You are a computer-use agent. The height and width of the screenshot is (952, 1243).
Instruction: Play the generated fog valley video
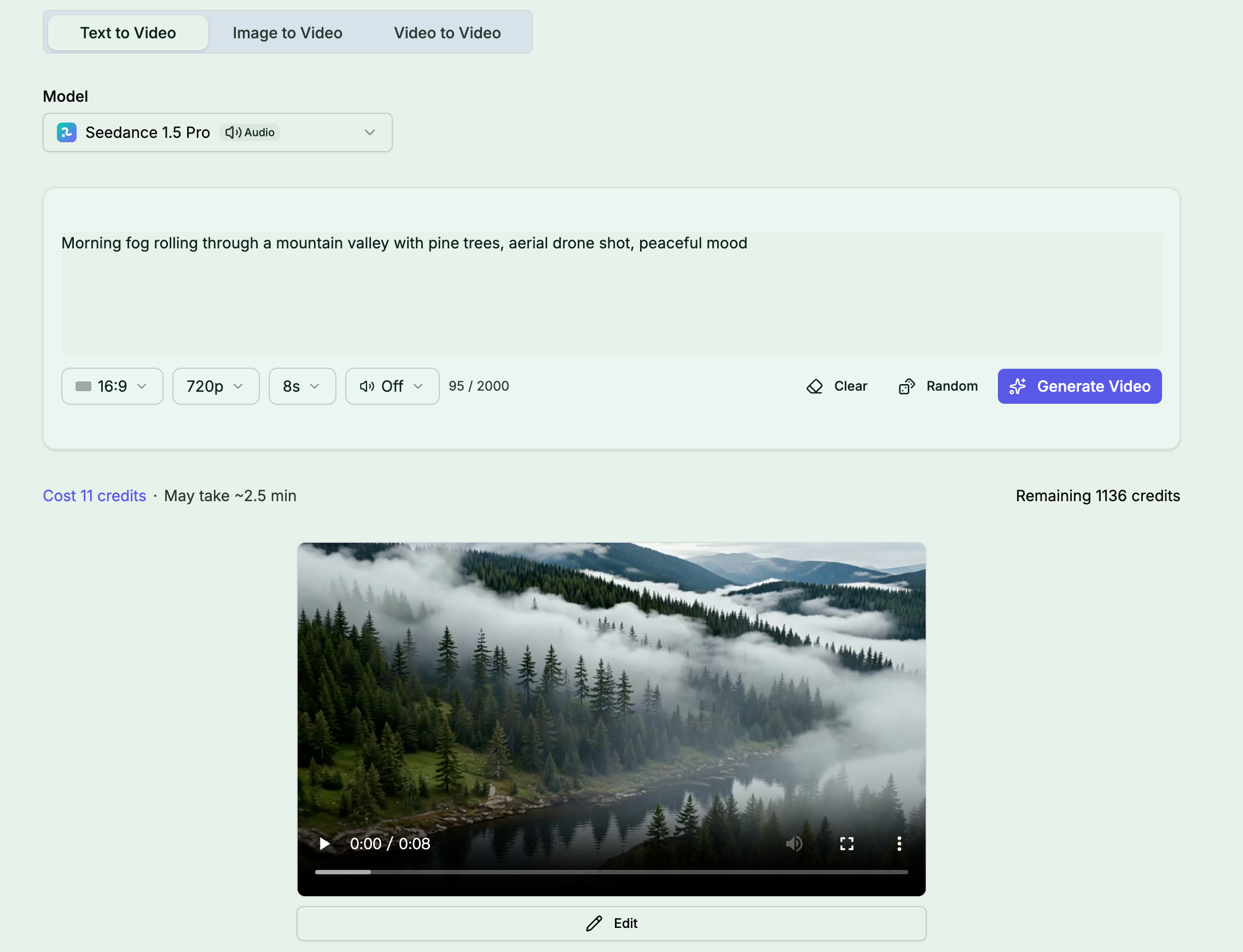[324, 843]
